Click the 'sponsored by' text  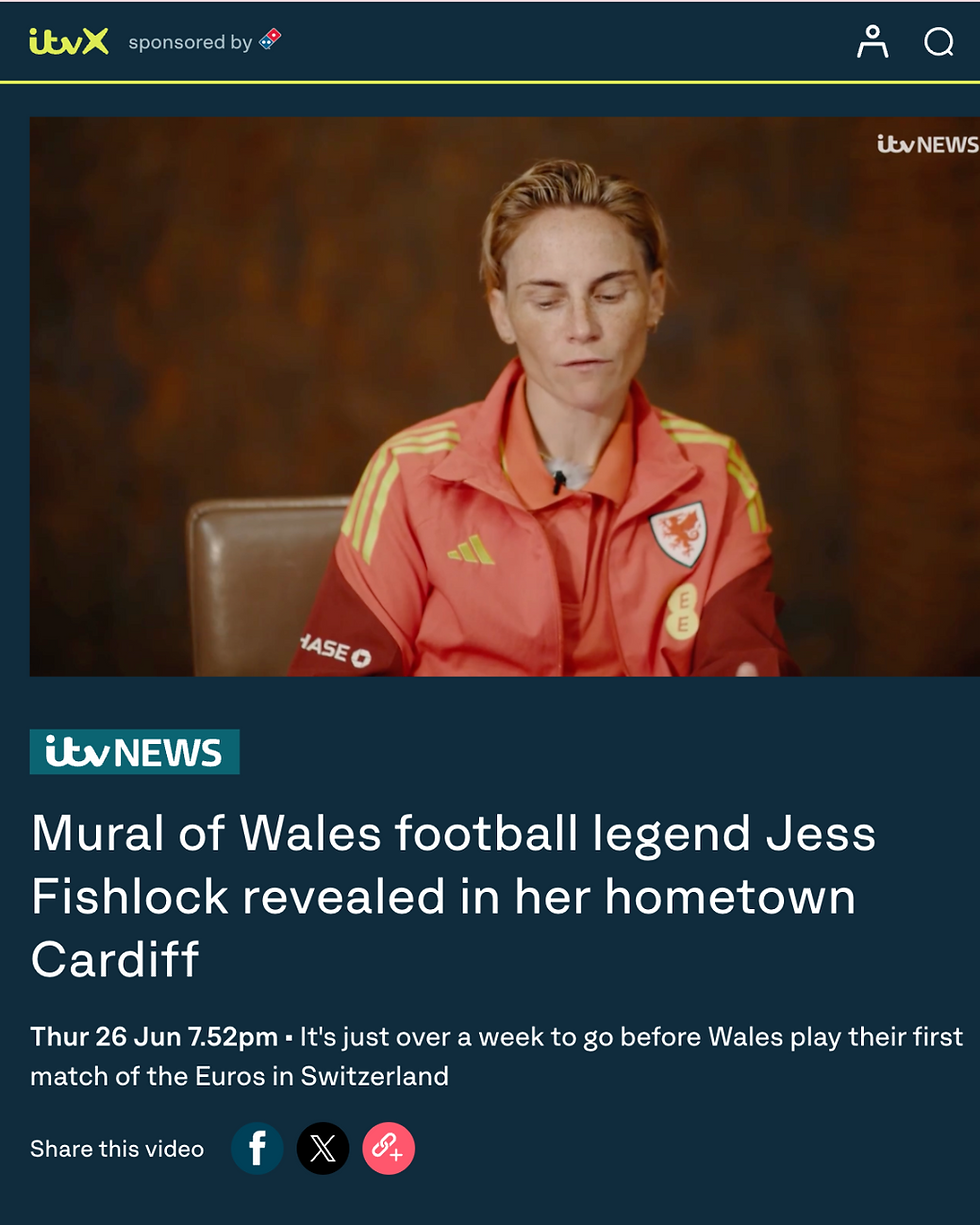190,42
